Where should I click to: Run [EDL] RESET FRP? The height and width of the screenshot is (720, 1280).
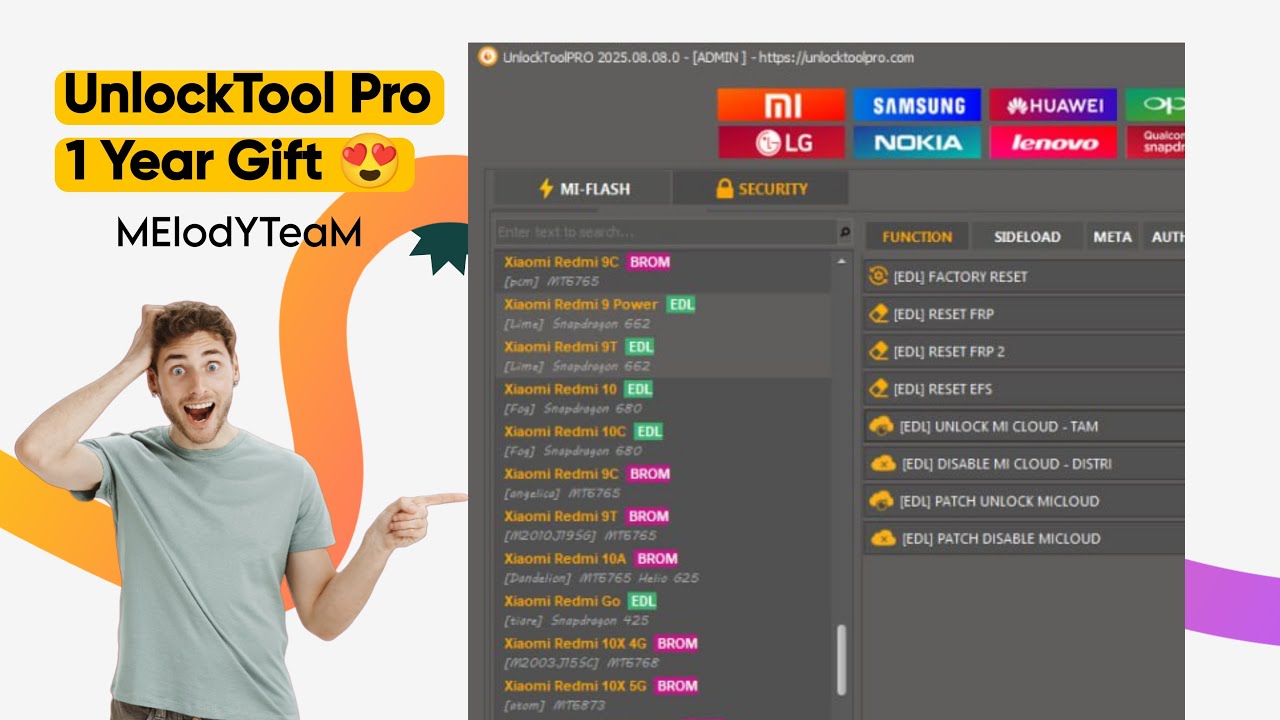pyautogui.click(x=1024, y=314)
